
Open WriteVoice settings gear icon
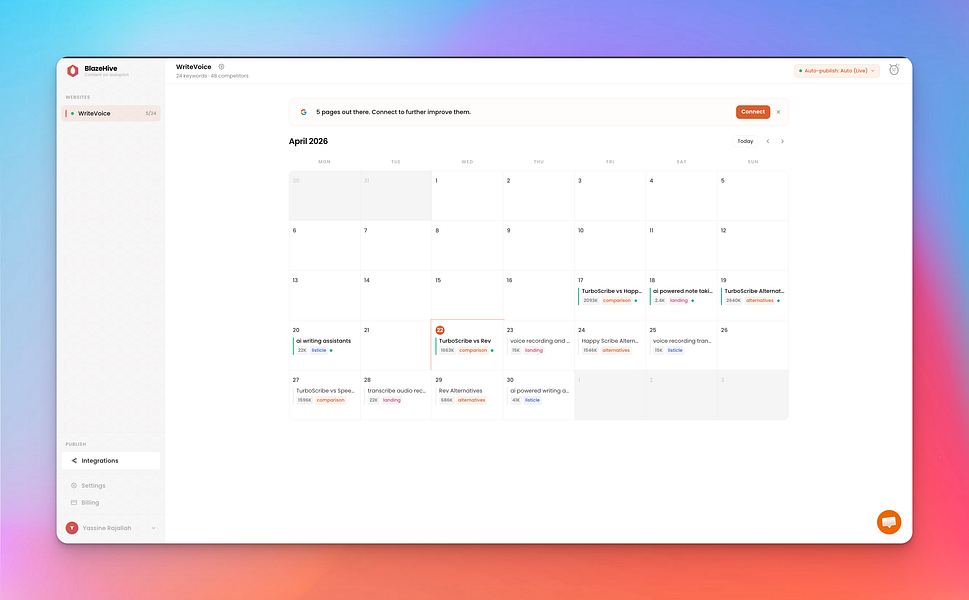tap(221, 67)
